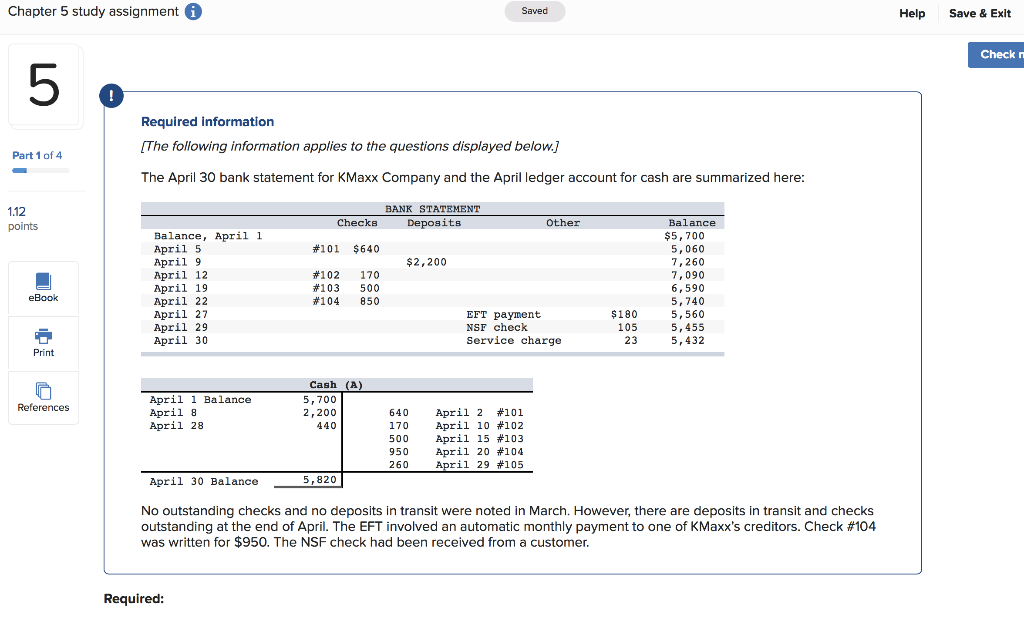This screenshot has width=1024, height=618.
Task: Open the References panel
Action: pos(42,398)
